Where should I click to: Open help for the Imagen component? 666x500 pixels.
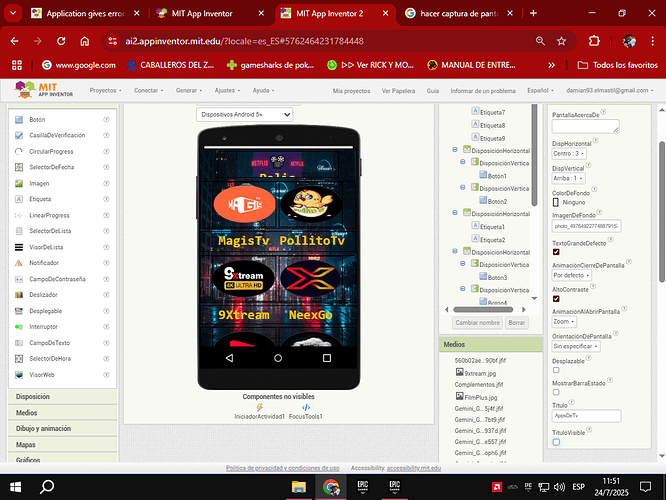pyautogui.click(x=106, y=184)
